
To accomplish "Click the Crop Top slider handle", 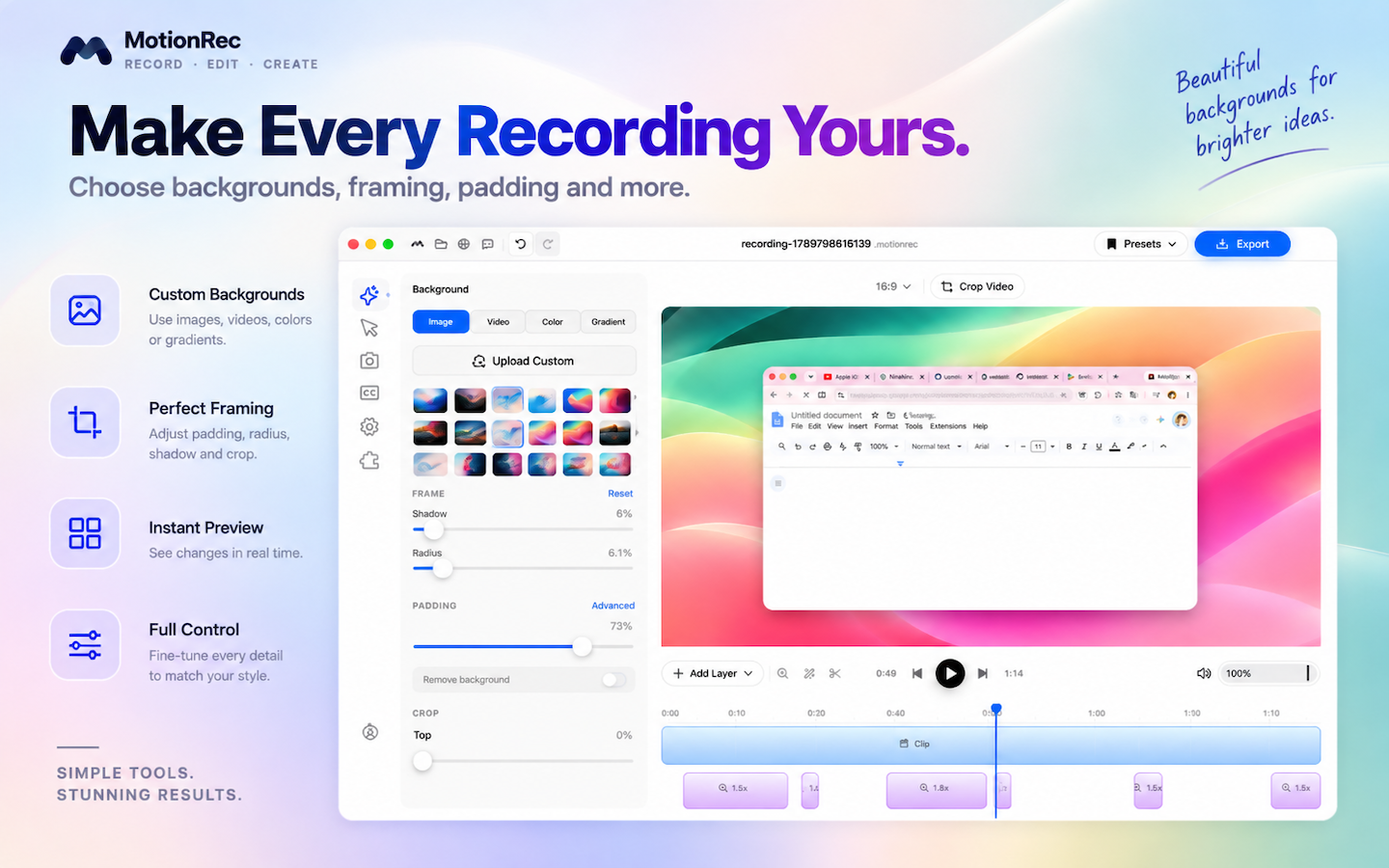I will (422, 761).
